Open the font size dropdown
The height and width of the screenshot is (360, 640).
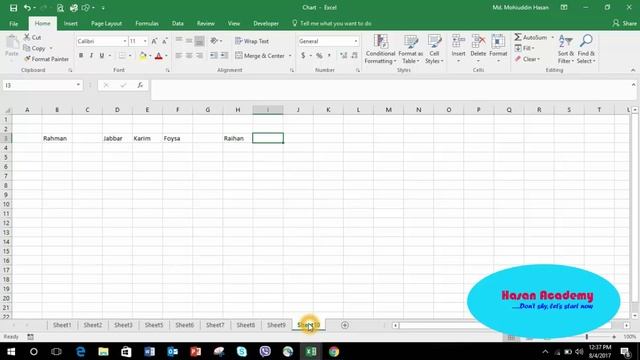click(x=145, y=41)
